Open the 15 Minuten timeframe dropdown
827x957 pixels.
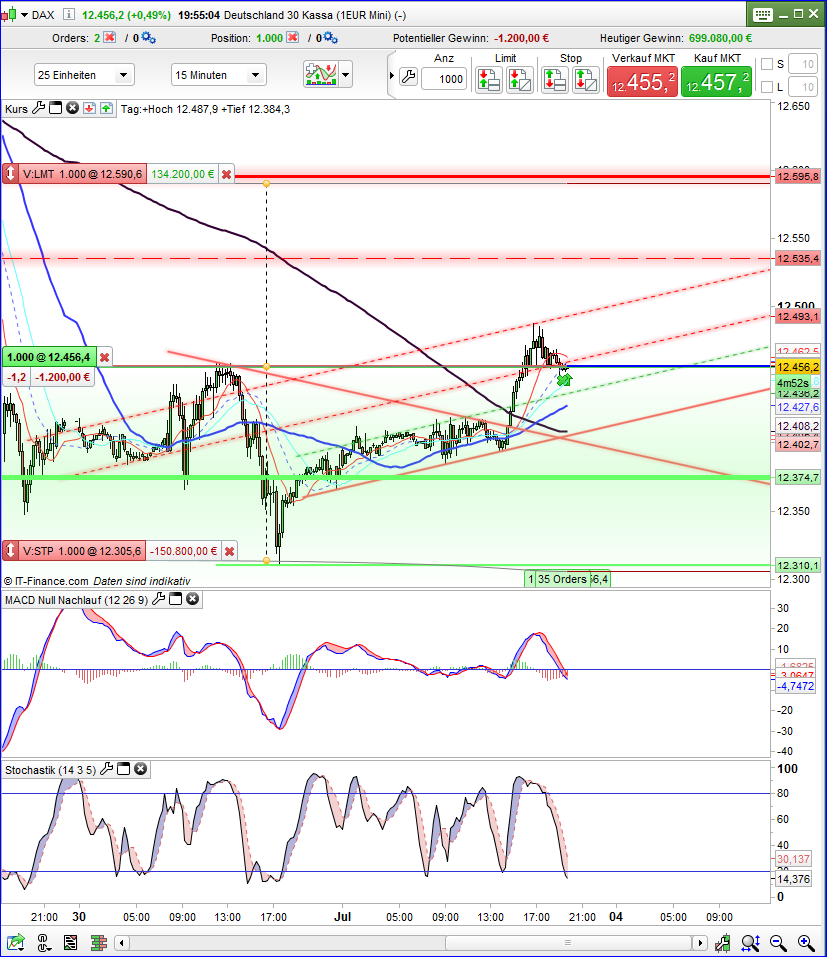(x=218, y=75)
